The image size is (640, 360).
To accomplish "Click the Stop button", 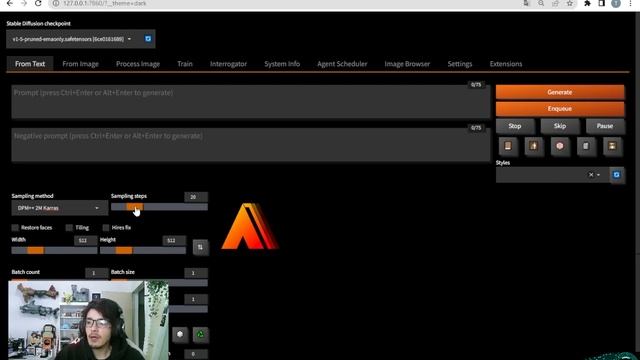I will click(x=515, y=126).
